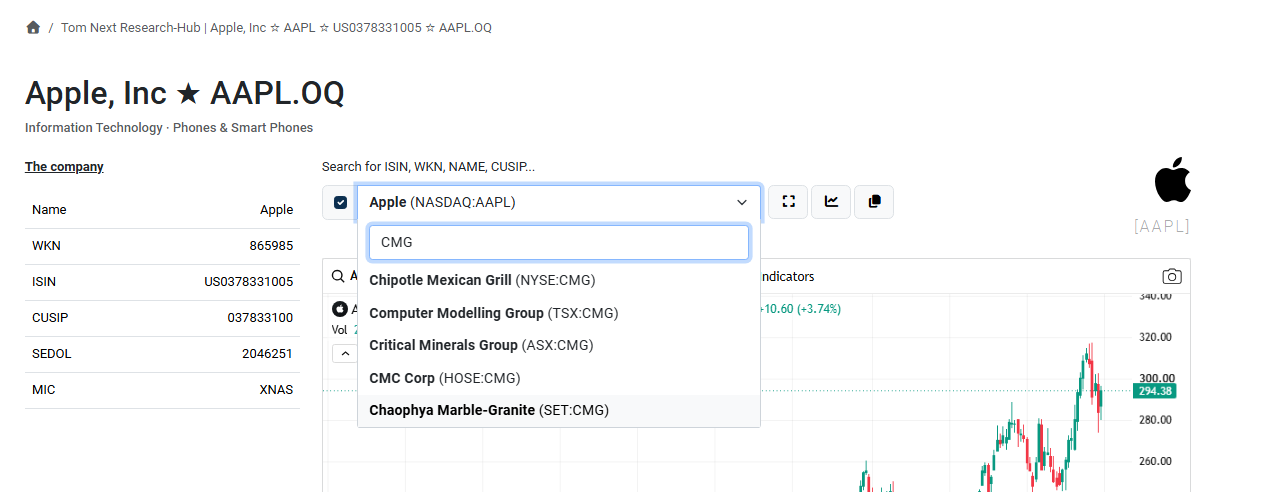This screenshot has width=1266, height=492.
Task: Click the 294.38 price label on the axis
Action: click(x=1154, y=391)
